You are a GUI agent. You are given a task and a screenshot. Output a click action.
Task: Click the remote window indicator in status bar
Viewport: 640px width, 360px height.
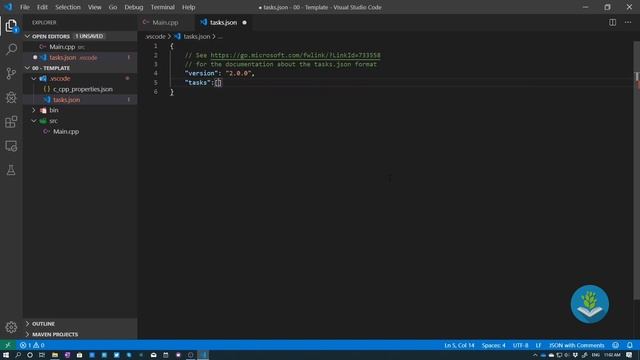coord(8,345)
